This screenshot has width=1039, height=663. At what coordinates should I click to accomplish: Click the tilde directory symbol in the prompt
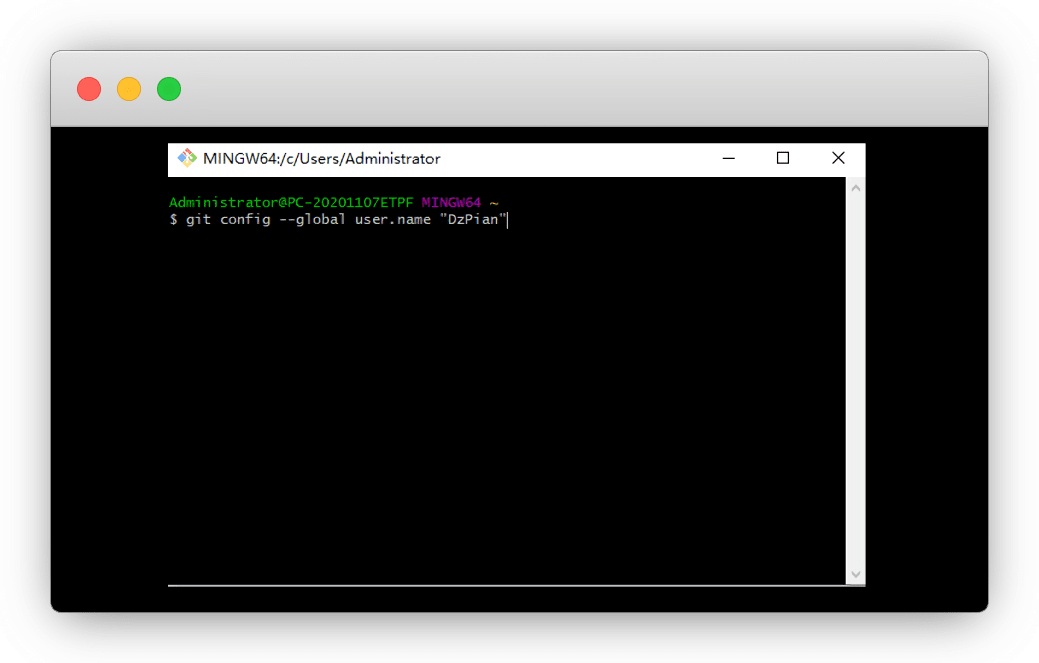[494, 203]
